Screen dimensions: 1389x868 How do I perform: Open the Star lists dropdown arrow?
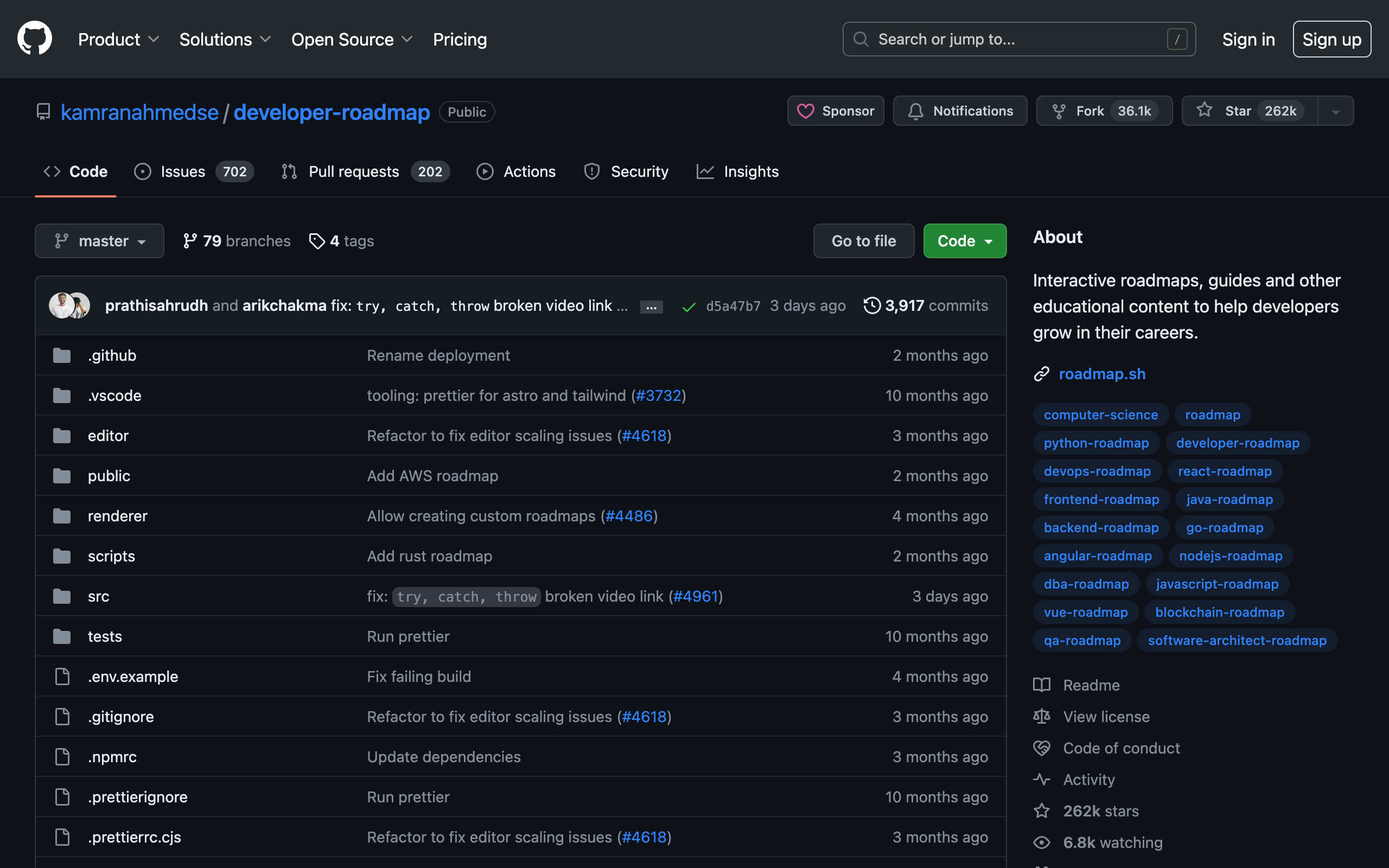pos(1336,111)
